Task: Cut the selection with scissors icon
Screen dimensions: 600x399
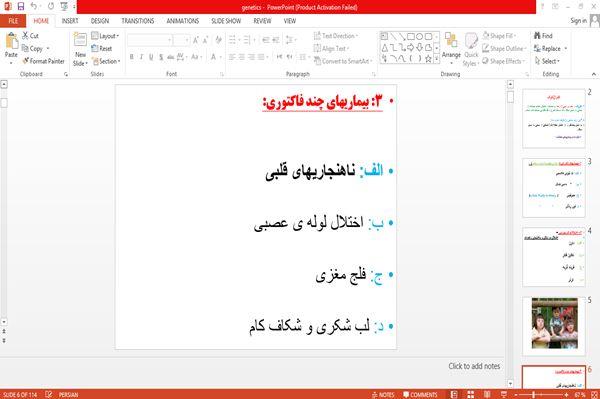Action: tap(30, 36)
